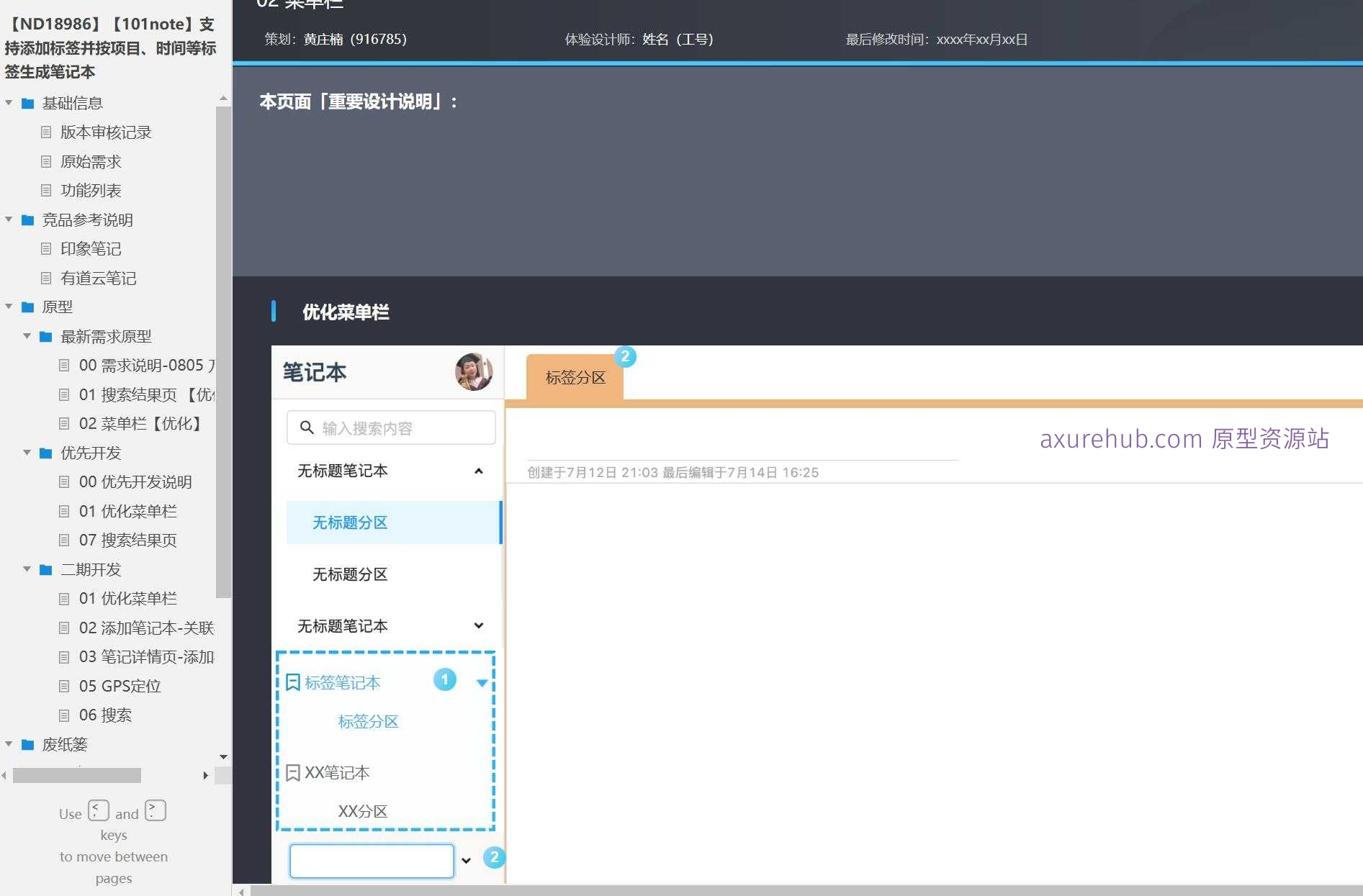Collapse the 废纸篓 folder
This screenshot has height=896, width=1363.
coord(9,744)
